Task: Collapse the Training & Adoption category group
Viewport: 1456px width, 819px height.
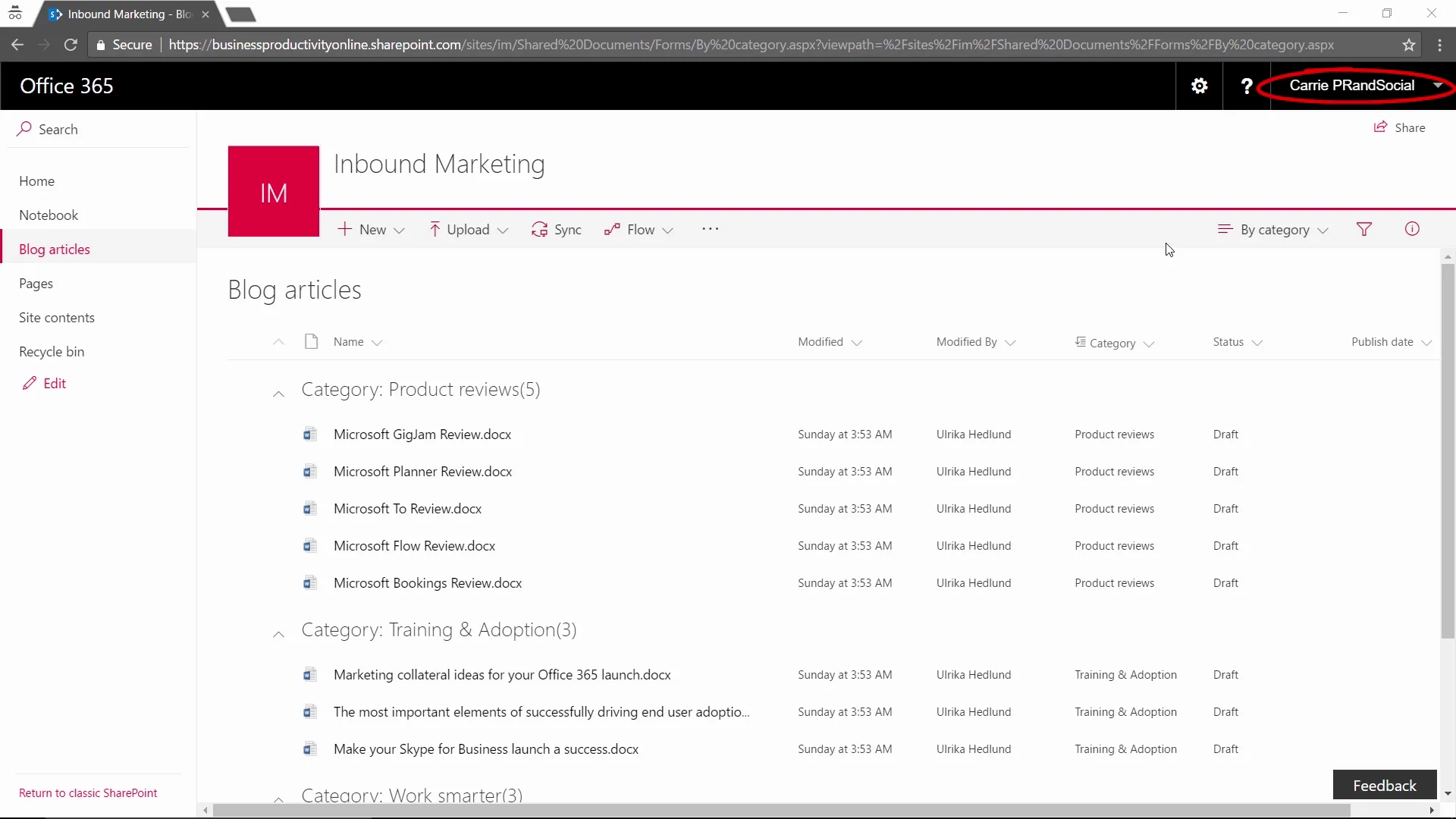Action: coord(279,634)
